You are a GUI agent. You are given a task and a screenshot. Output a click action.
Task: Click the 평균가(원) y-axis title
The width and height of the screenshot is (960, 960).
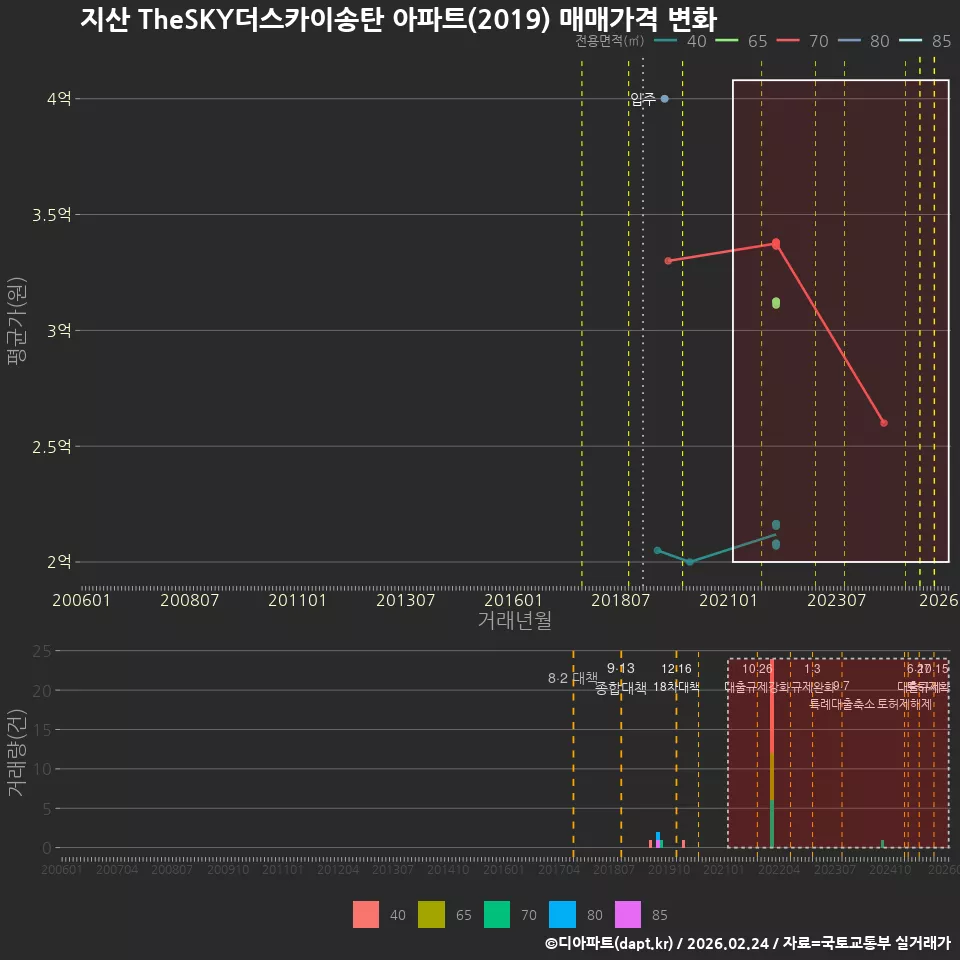(x=17, y=321)
